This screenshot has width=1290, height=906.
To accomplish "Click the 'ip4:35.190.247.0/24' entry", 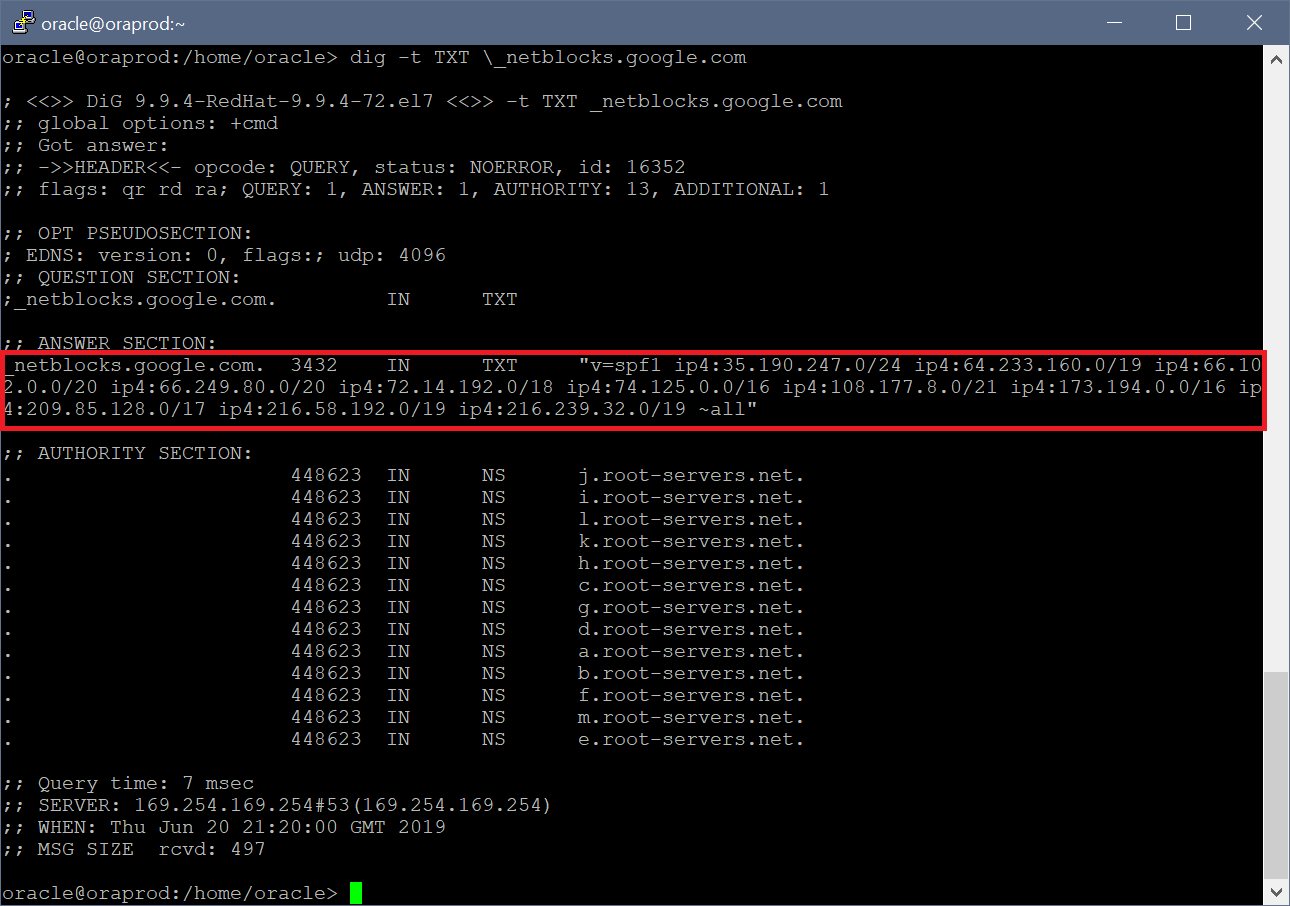I will 788,365.
